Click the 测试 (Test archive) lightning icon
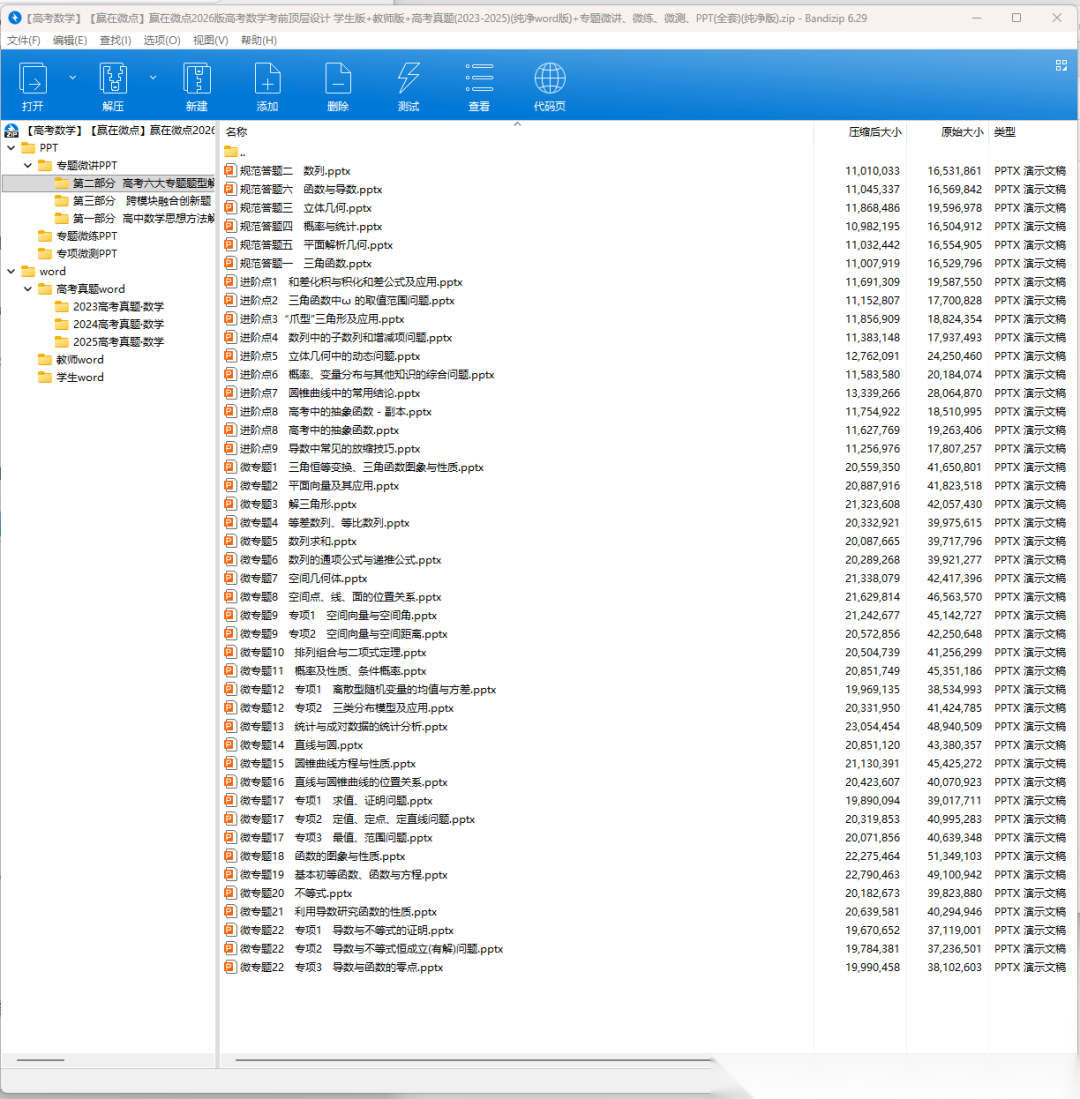The width and height of the screenshot is (1080, 1099). (x=408, y=80)
